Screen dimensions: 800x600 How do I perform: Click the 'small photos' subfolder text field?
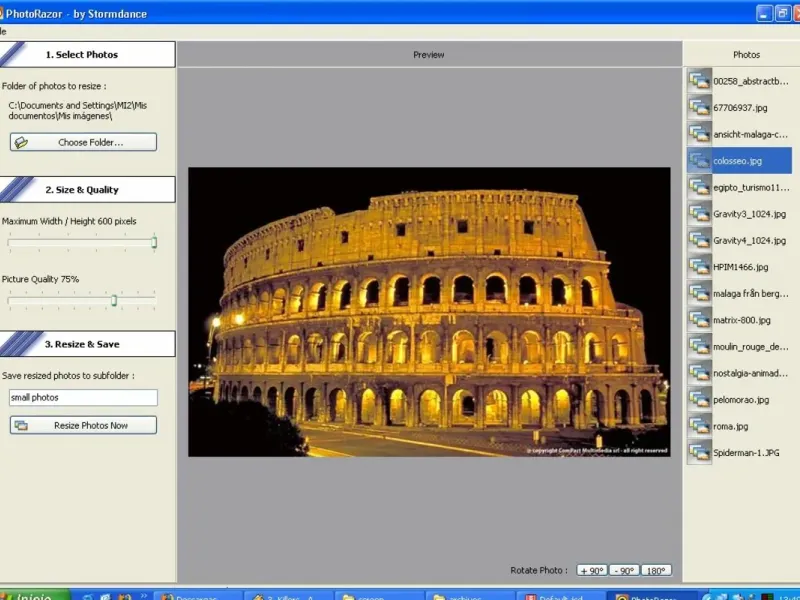tap(83, 398)
